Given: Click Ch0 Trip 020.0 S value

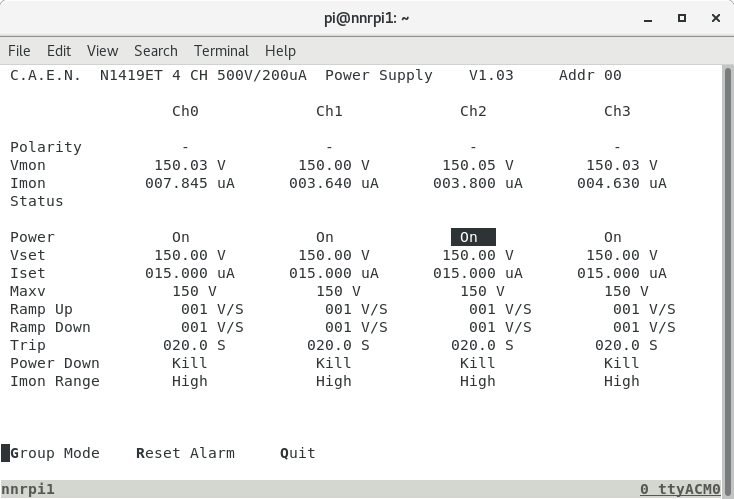Looking at the screenshot, I should click(194, 345).
